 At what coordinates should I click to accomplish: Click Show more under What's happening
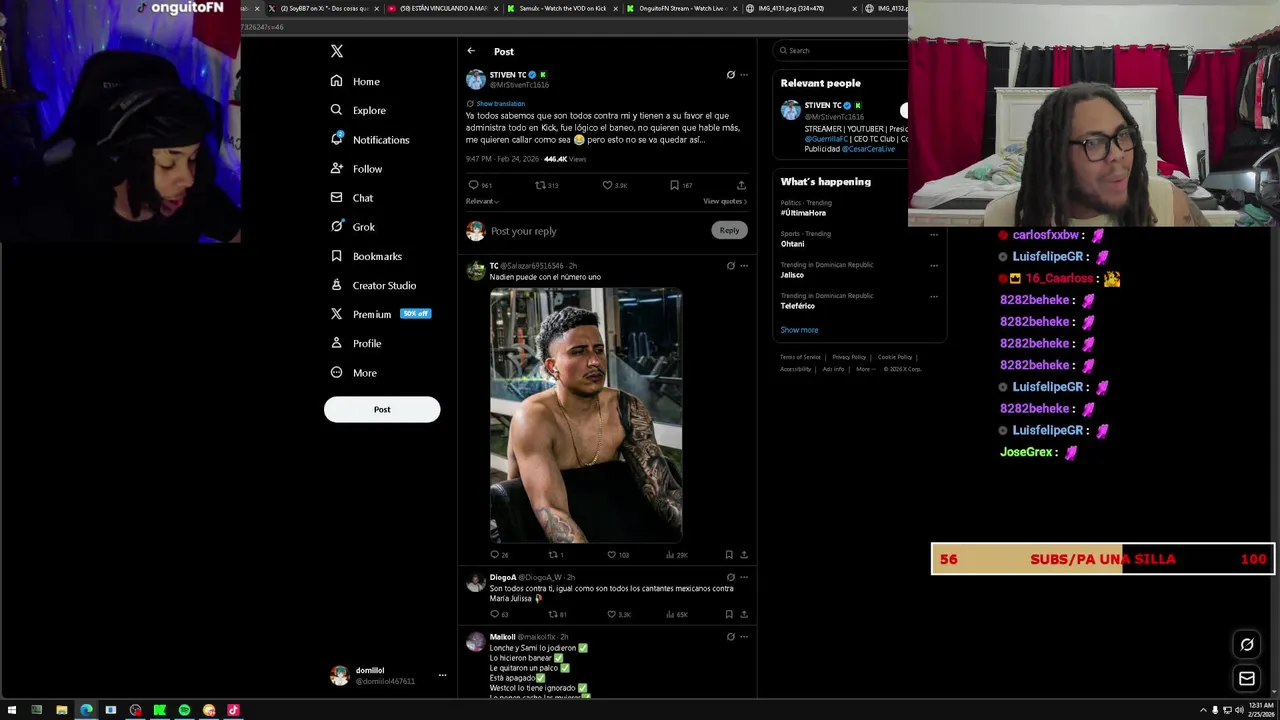799,330
